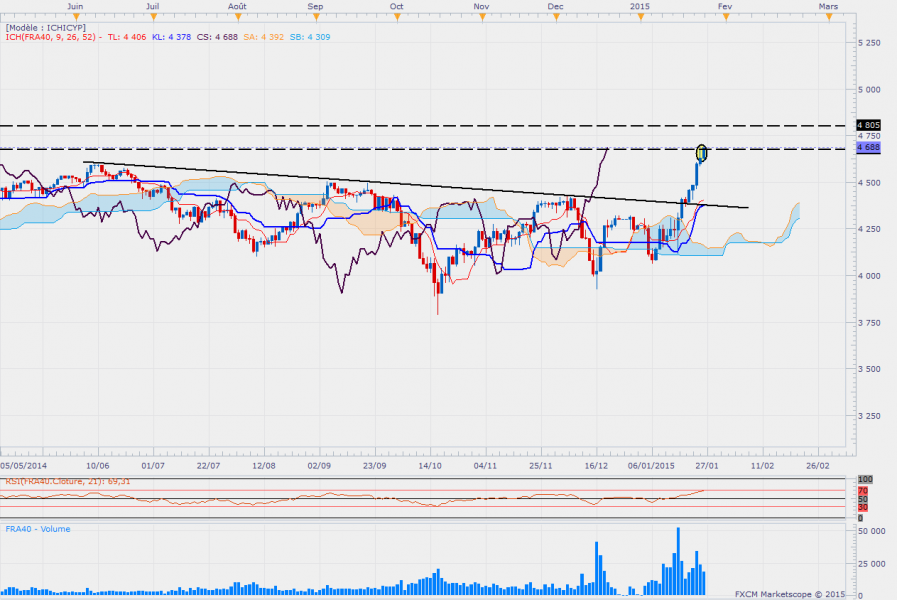Viewport: 897px width, 600px height.
Task: Click the orange marker under Fev
Action: coord(726,18)
